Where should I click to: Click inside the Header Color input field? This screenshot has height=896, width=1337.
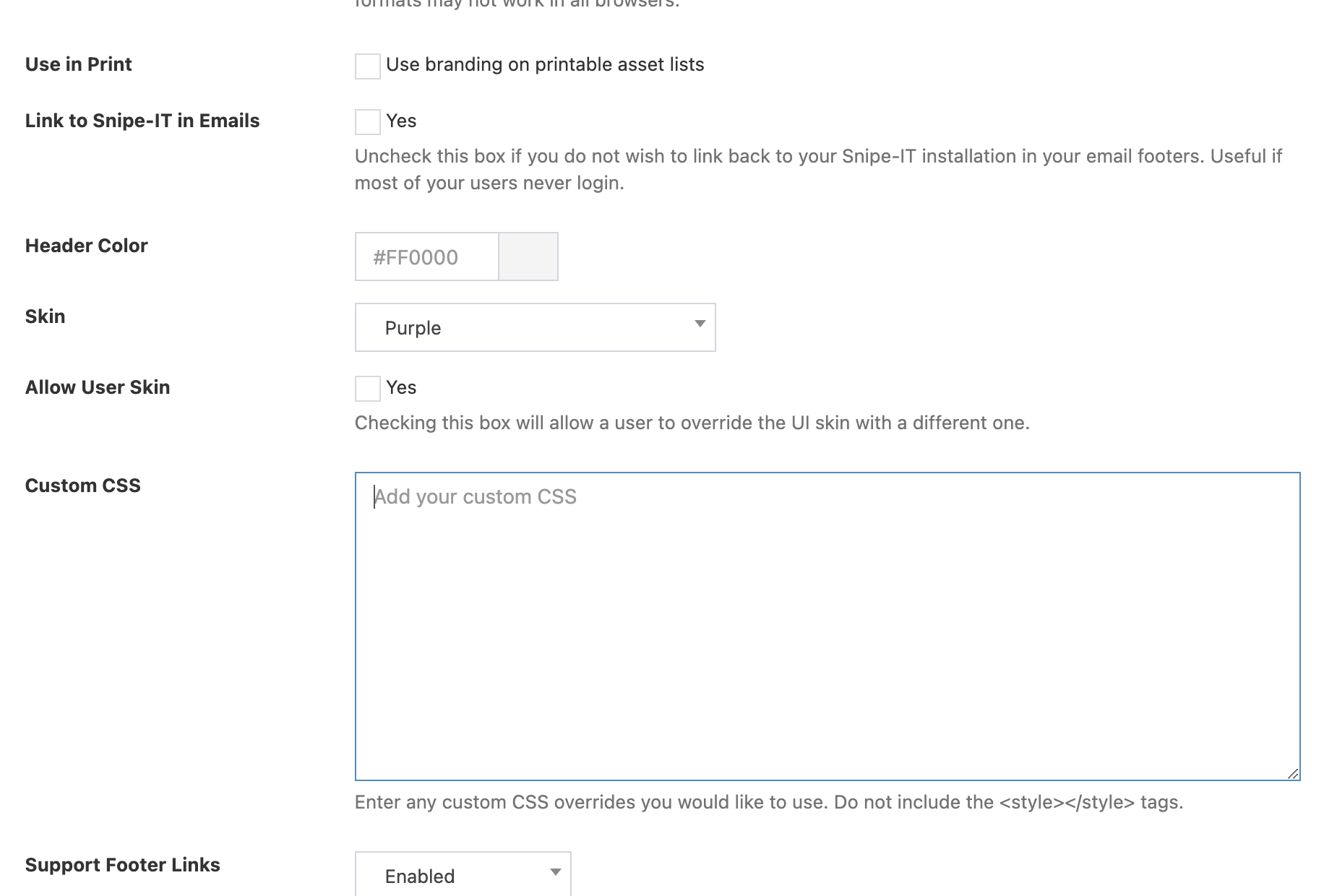click(x=426, y=257)
